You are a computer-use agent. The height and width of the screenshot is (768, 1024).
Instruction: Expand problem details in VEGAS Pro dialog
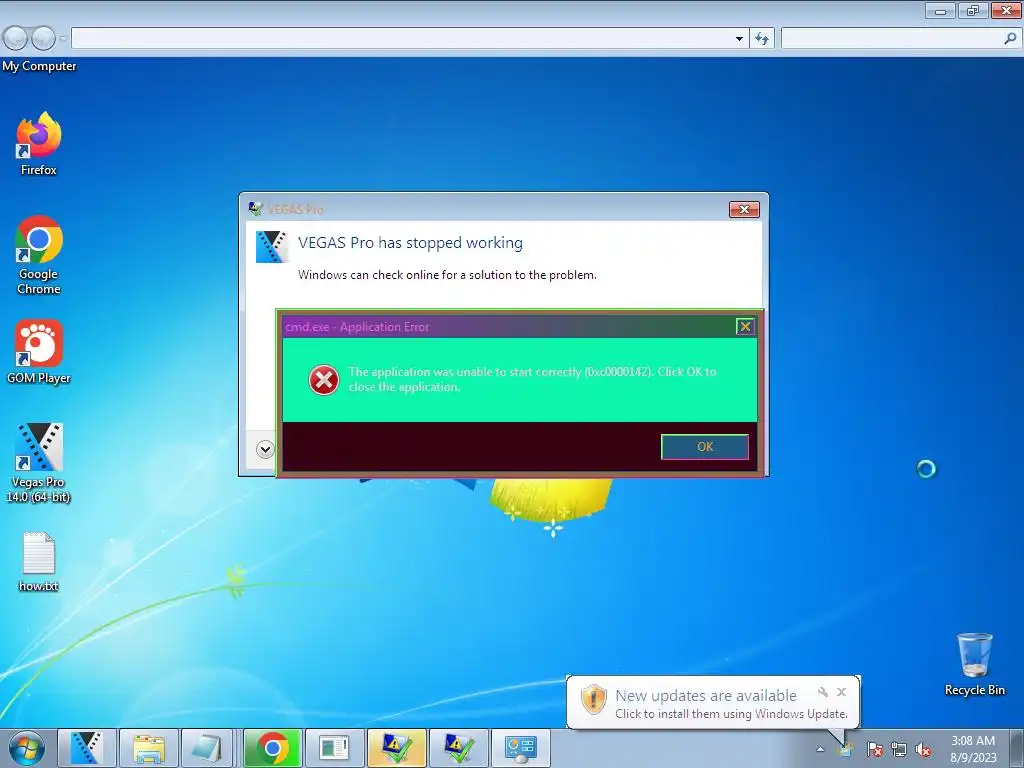coord(264,449)
